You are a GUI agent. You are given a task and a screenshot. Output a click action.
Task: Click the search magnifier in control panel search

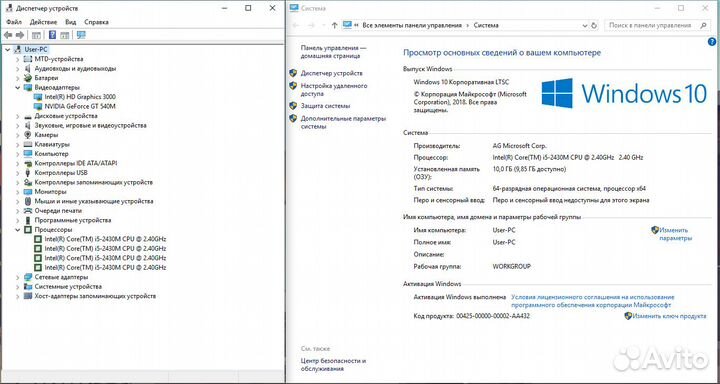[x=703, y=26]
